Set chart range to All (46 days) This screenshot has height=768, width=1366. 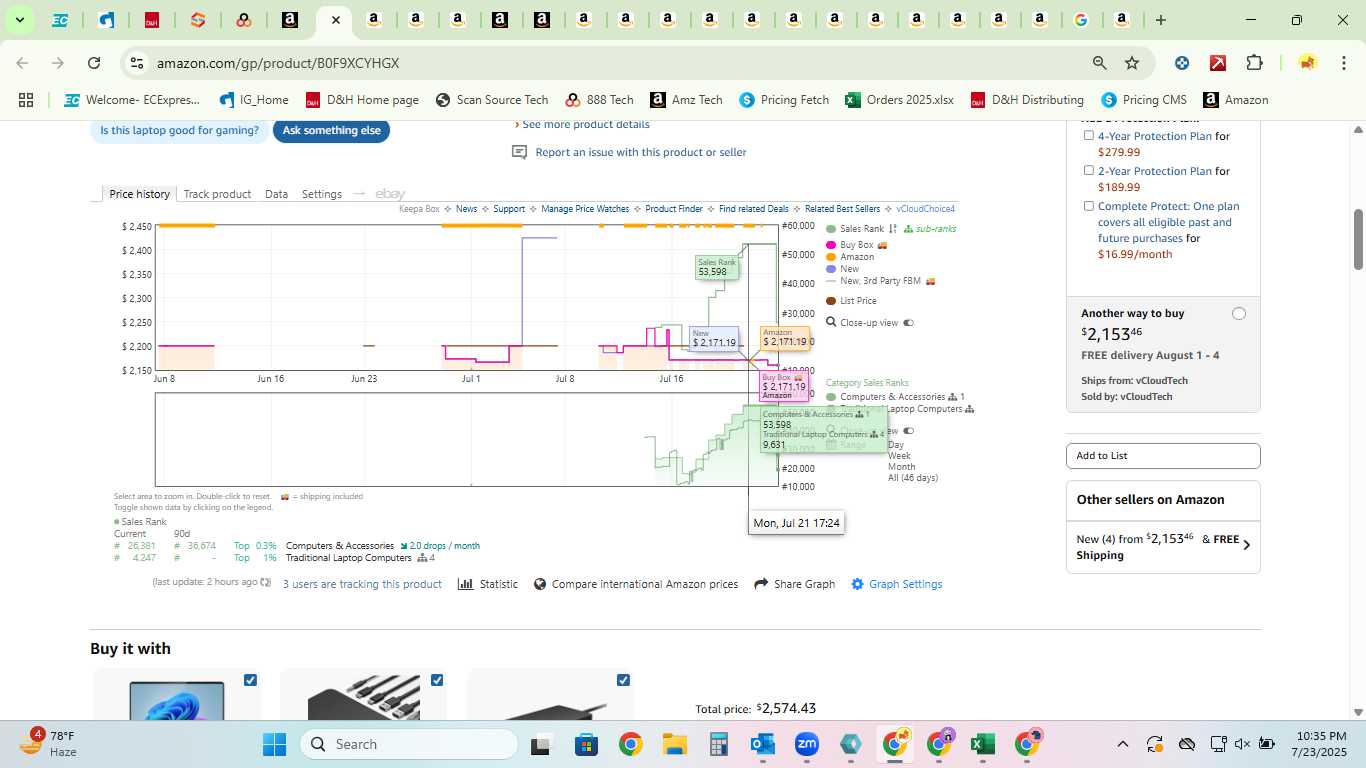[913, 478]
